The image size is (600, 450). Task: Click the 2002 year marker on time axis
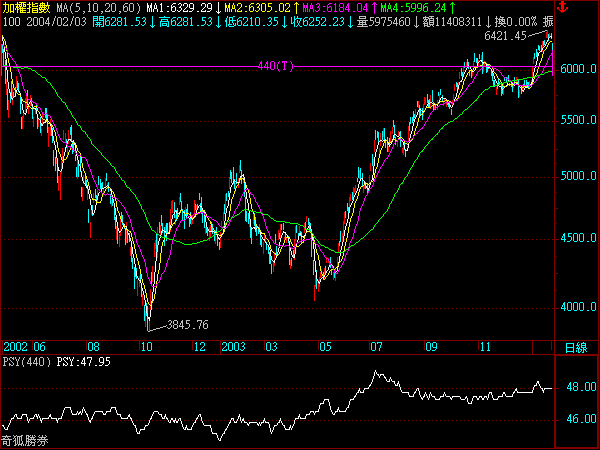click(15, 347)
